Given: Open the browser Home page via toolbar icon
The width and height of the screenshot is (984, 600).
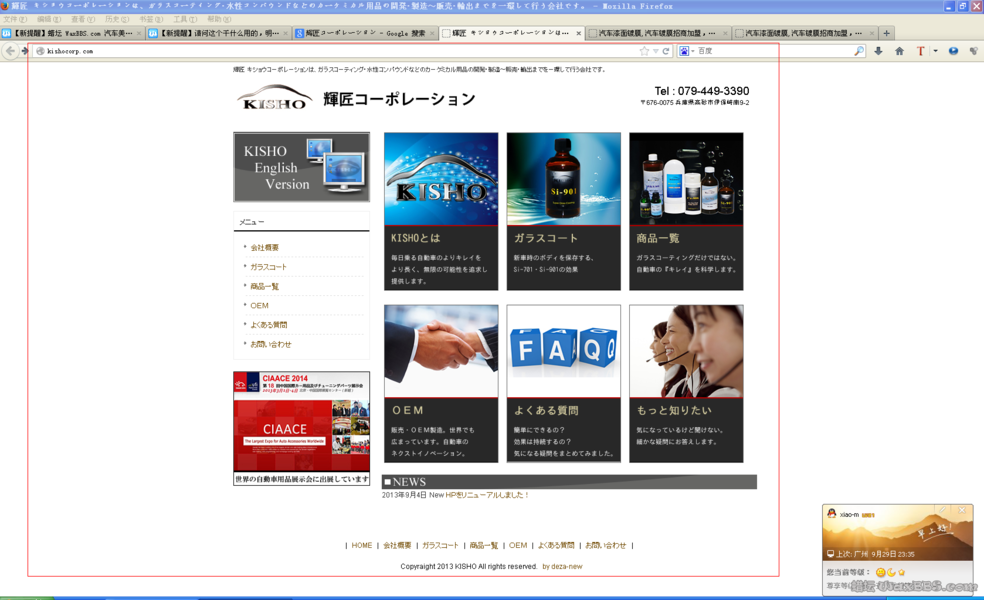Looking at the screenshot, I should [x=899, y=50].
